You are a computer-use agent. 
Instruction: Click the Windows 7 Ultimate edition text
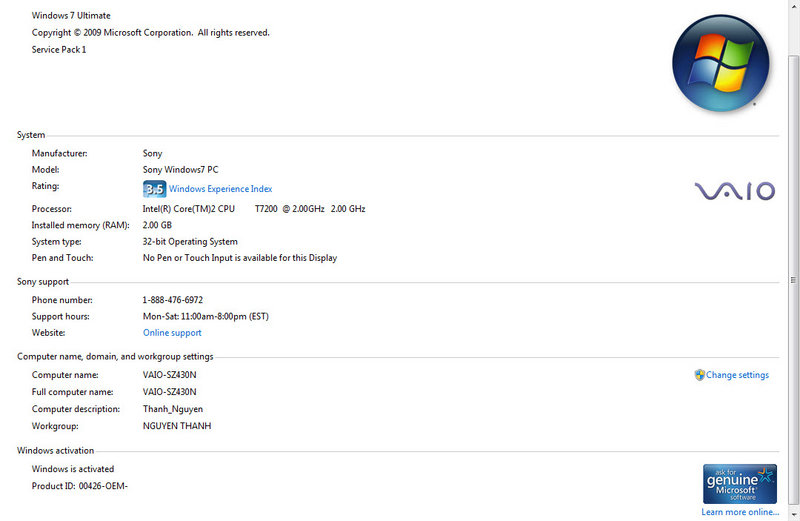71,16
